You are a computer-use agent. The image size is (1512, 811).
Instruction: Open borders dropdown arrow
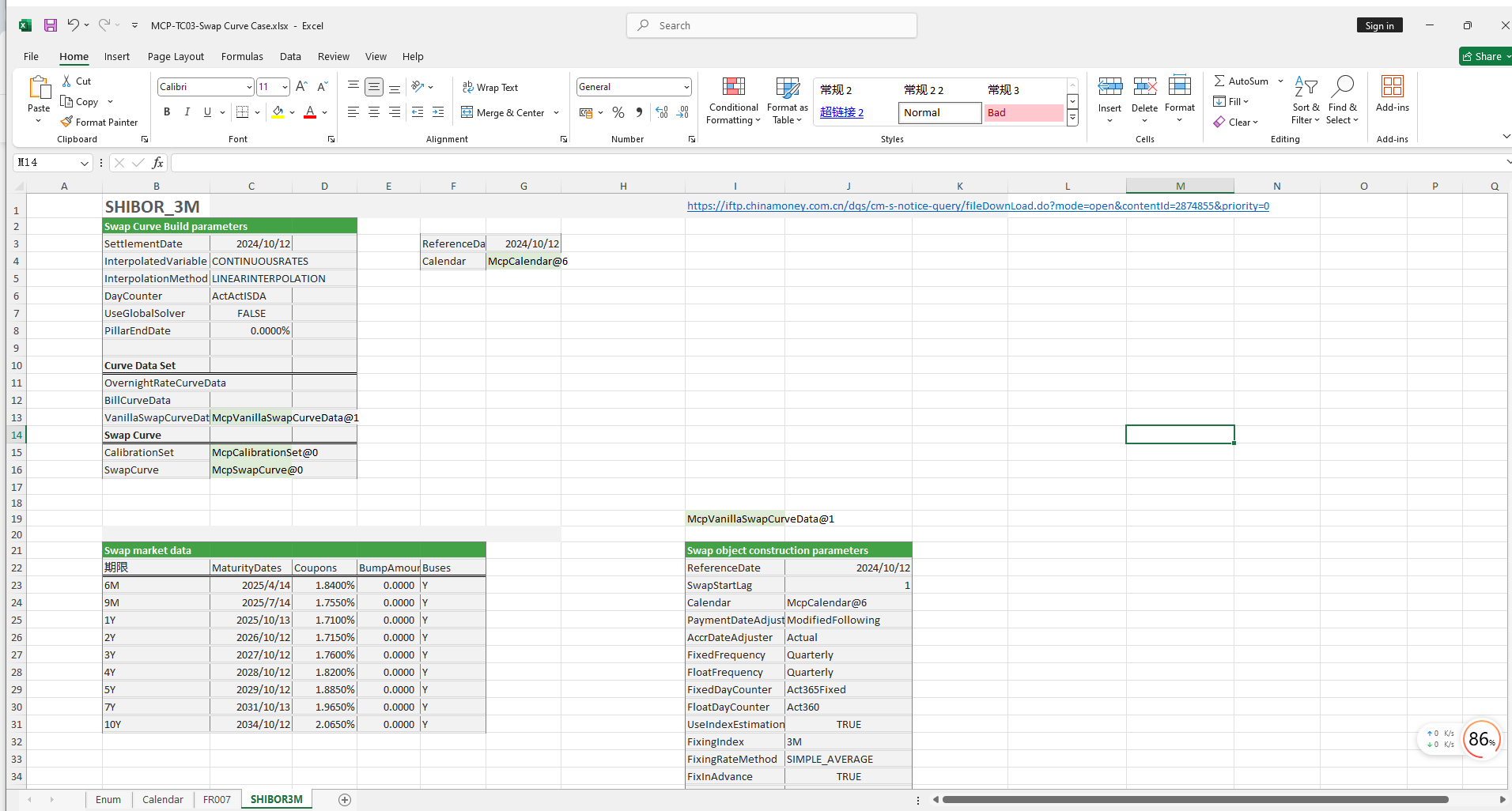pos(258,112)
